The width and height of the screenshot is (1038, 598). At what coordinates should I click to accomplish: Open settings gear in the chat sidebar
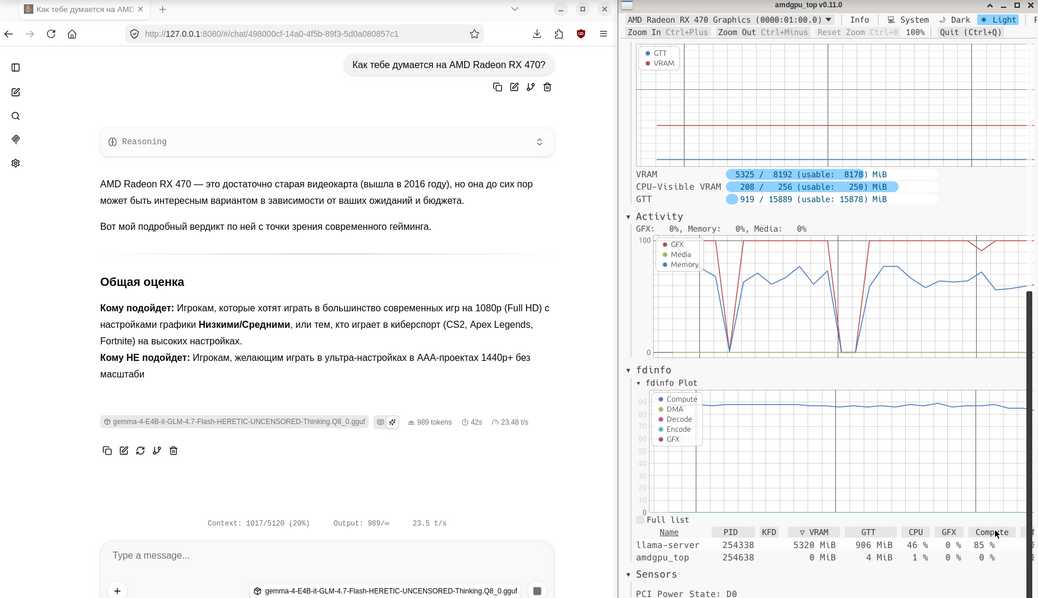[x=16, y=163]
